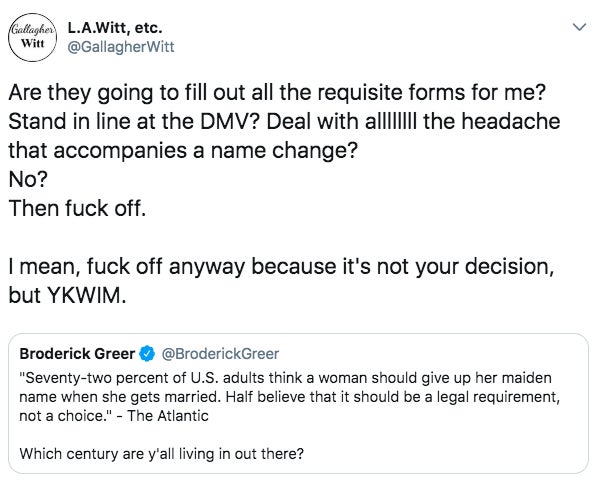The image size is (597, 489).
Task: Click the 'The Atlantic' attribution text
Action: tap(168, 416)
